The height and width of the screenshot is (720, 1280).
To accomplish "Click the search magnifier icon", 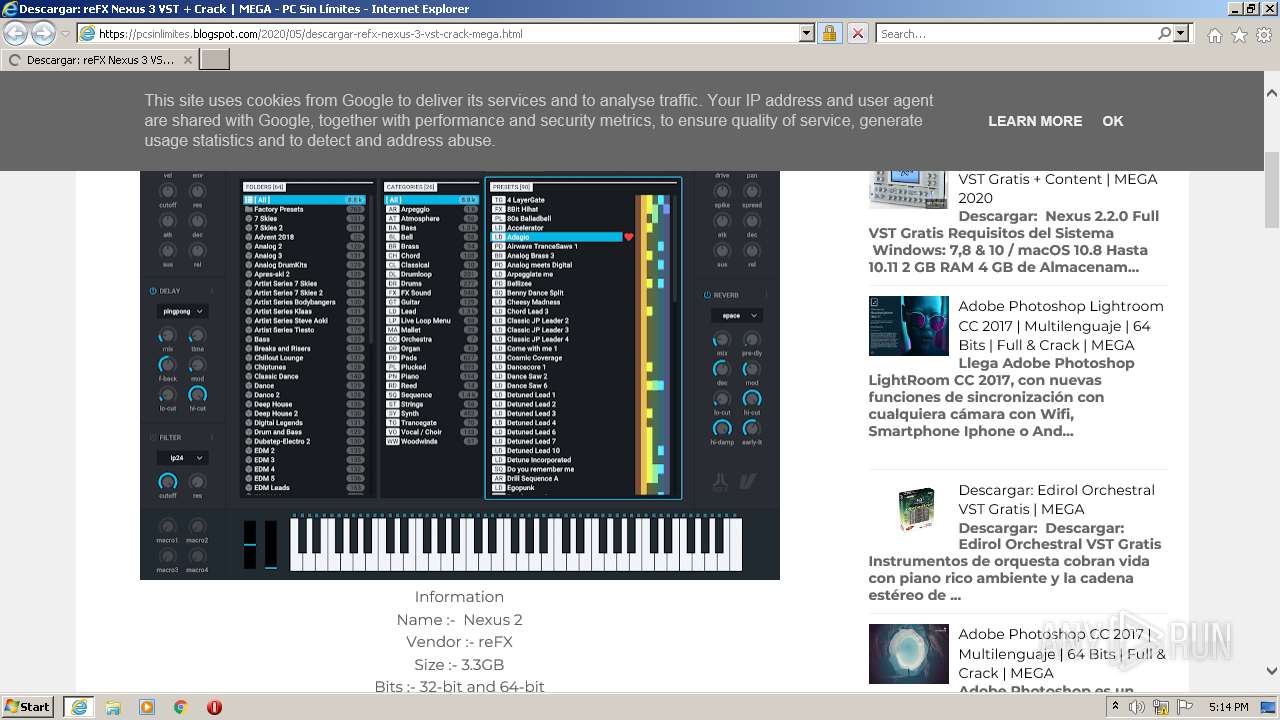I will (1164, 33).
